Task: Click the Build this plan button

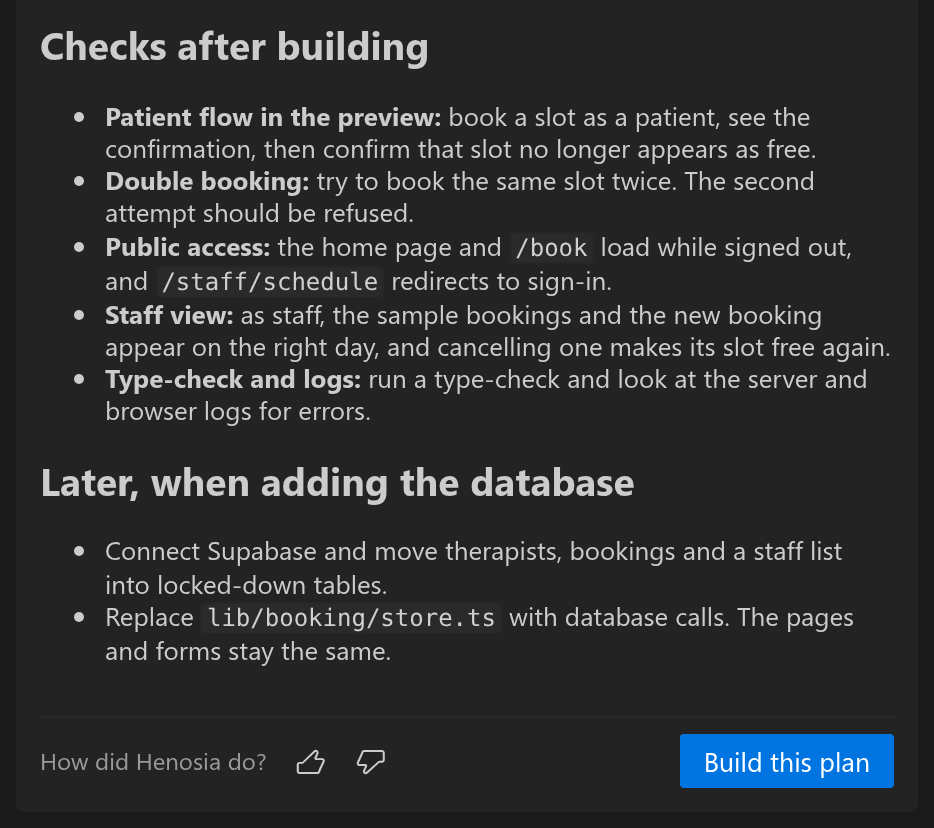Action: [786, 761]
